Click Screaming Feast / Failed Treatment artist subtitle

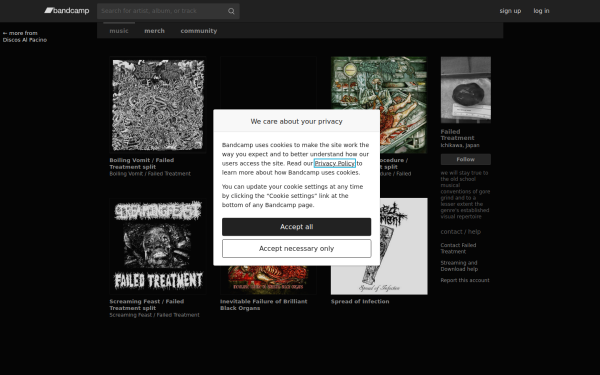(x=155, y=315)
